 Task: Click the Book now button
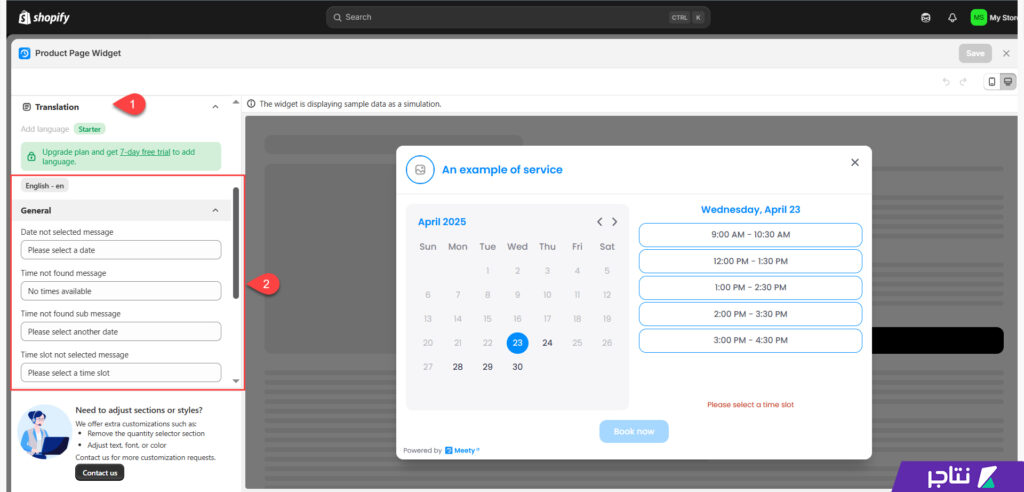pyautogui.click(x=634, y=432)
